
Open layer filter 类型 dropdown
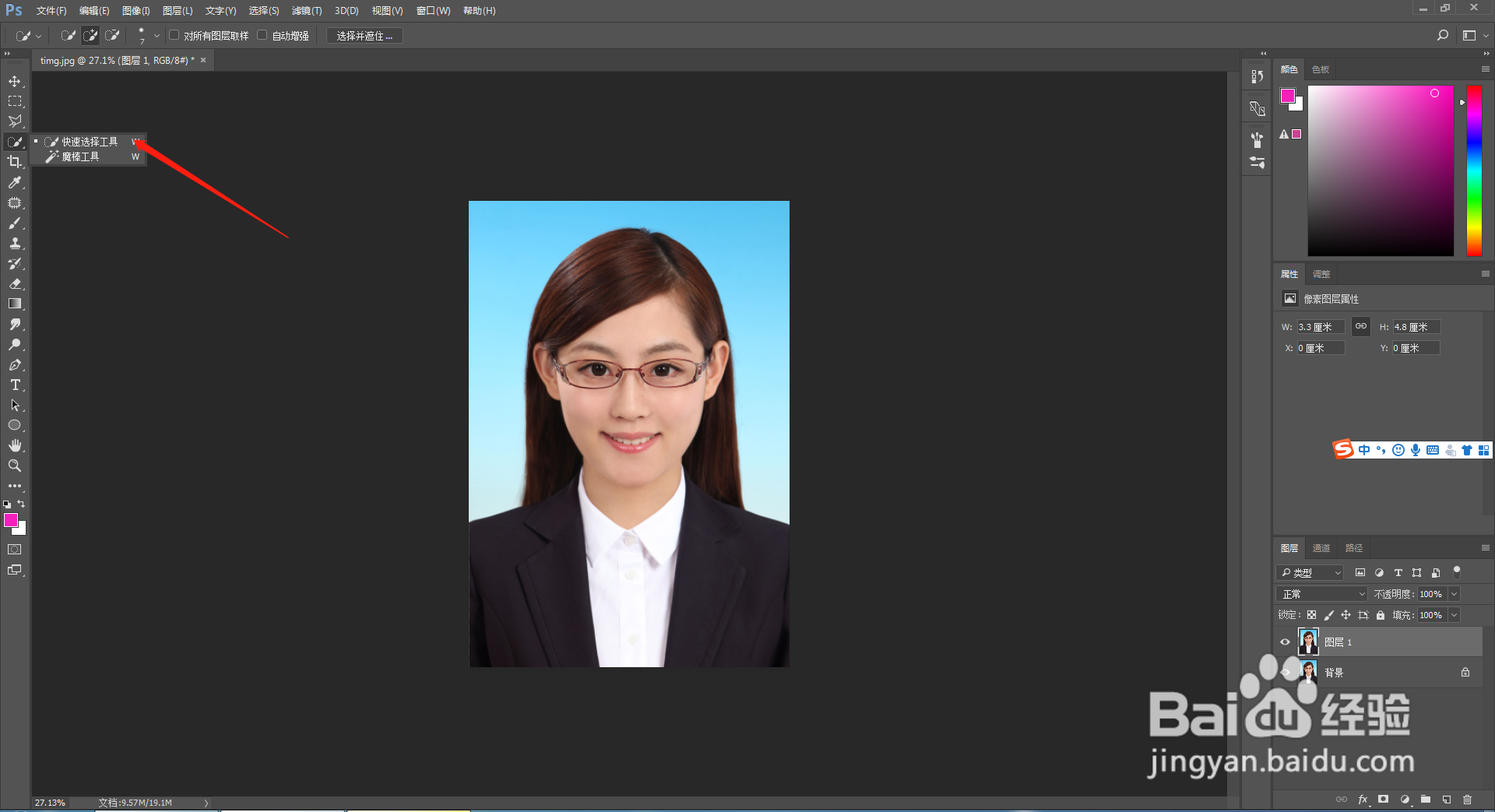coord(1310,572)
